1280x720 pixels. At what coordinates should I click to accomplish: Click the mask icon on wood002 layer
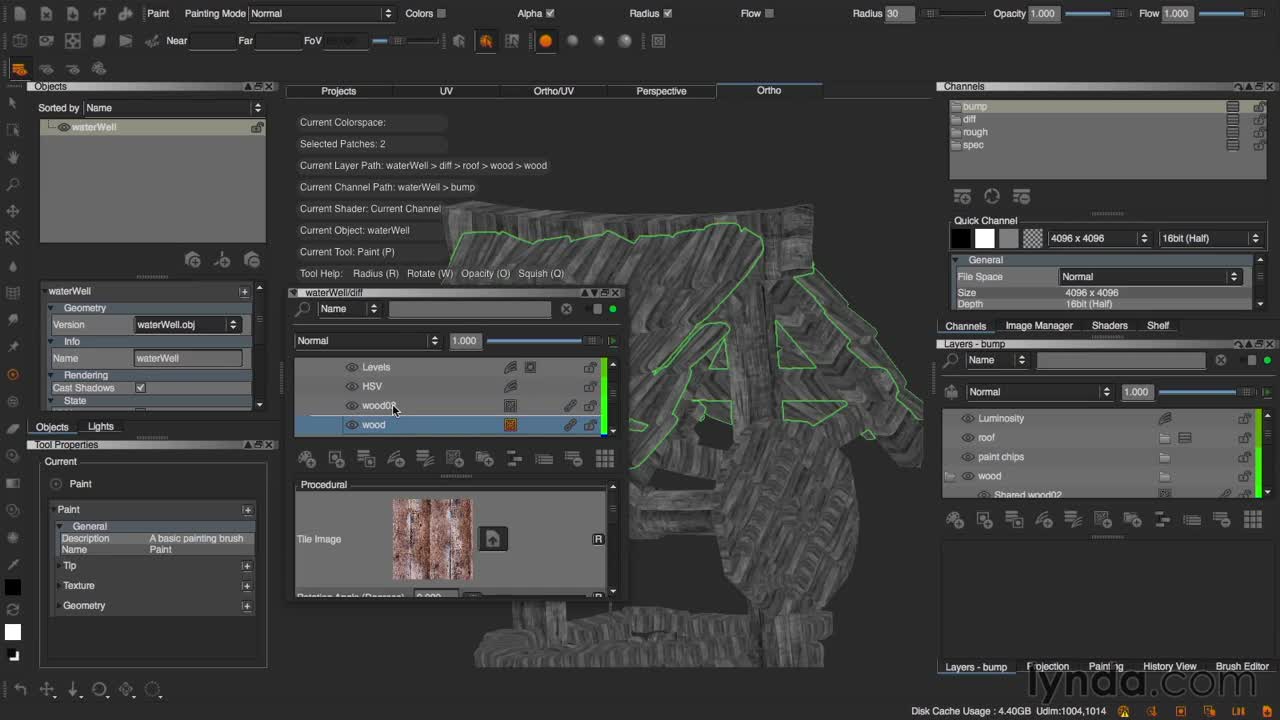pos(510,406)
